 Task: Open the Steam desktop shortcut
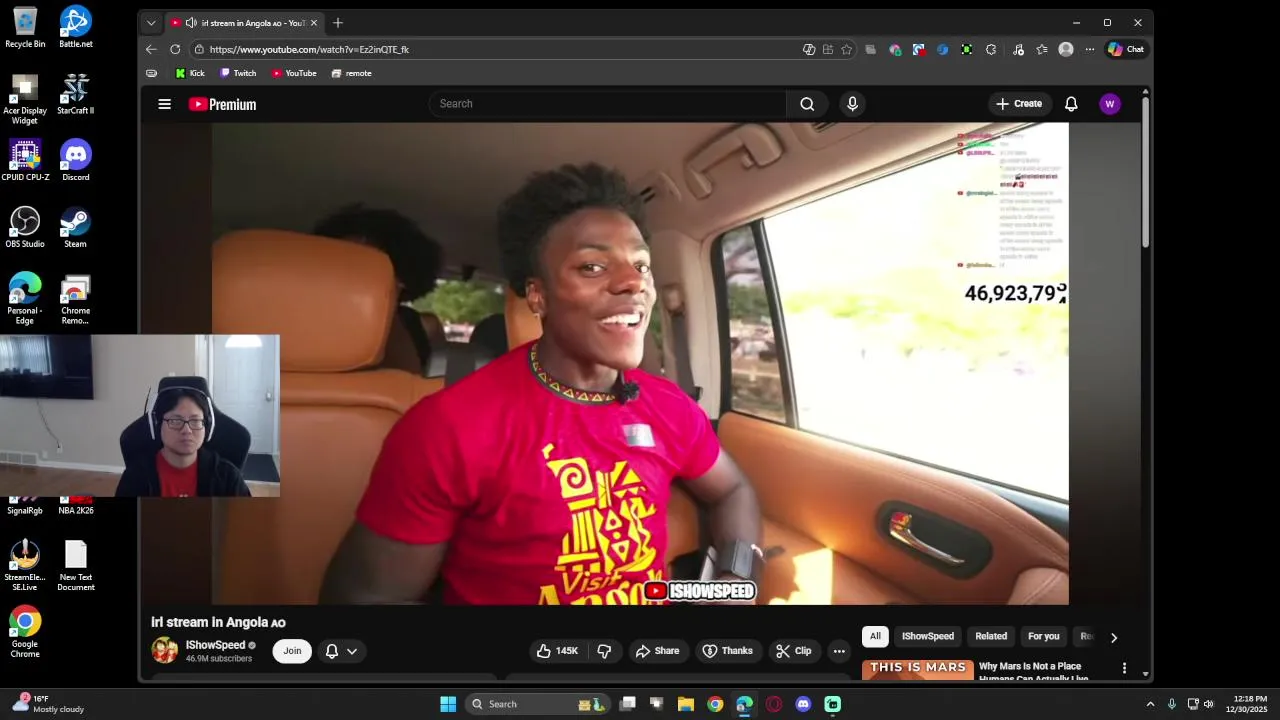tap(75, 227)
